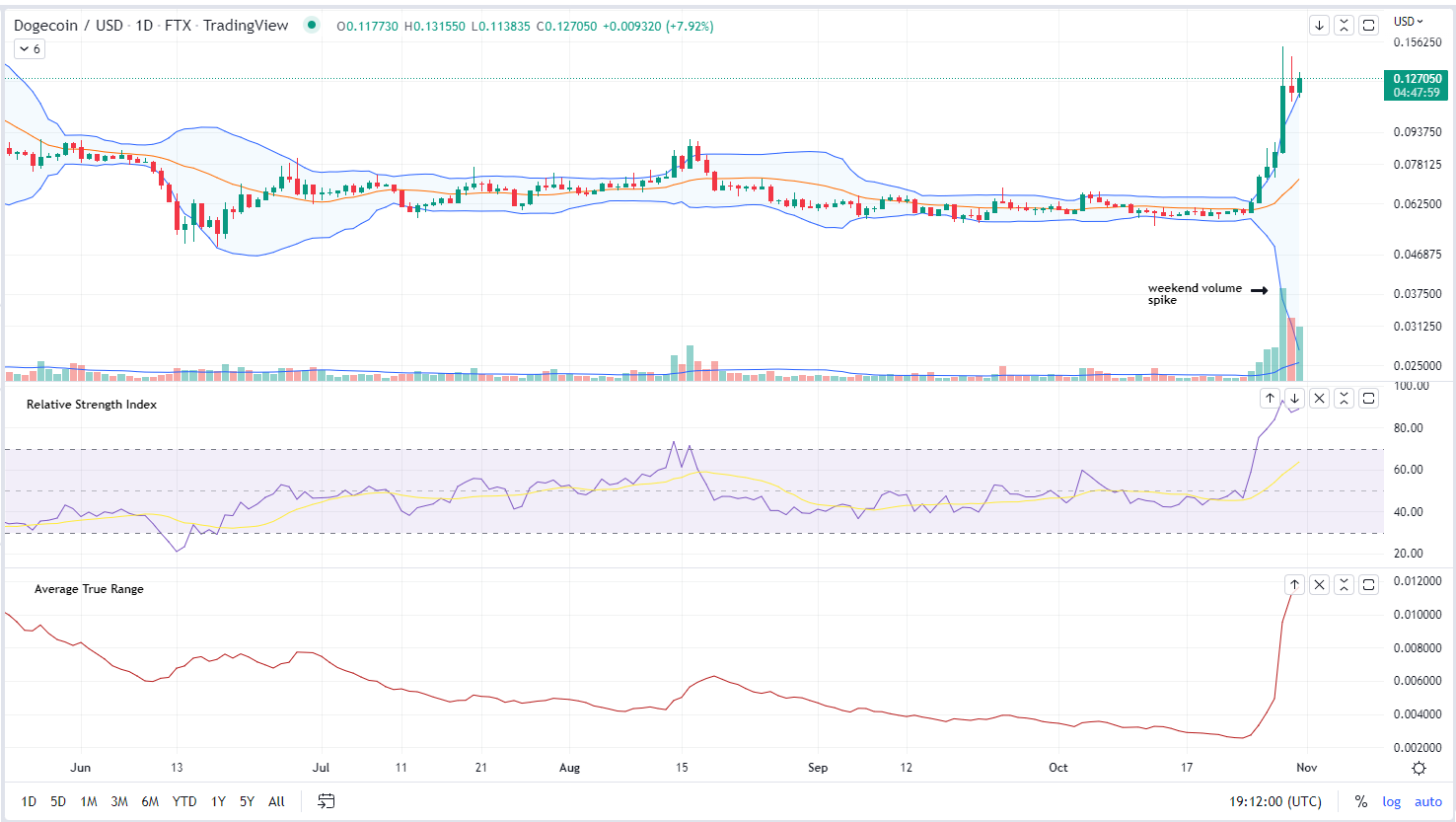Collapse the Relative Strength Index pane

click(x=1344, y=398)
